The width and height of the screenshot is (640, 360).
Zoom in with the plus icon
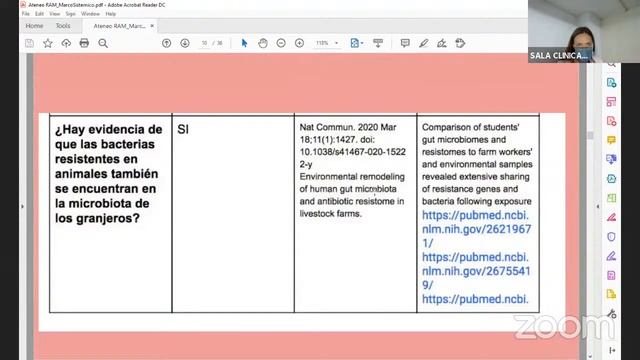[299, 43]
